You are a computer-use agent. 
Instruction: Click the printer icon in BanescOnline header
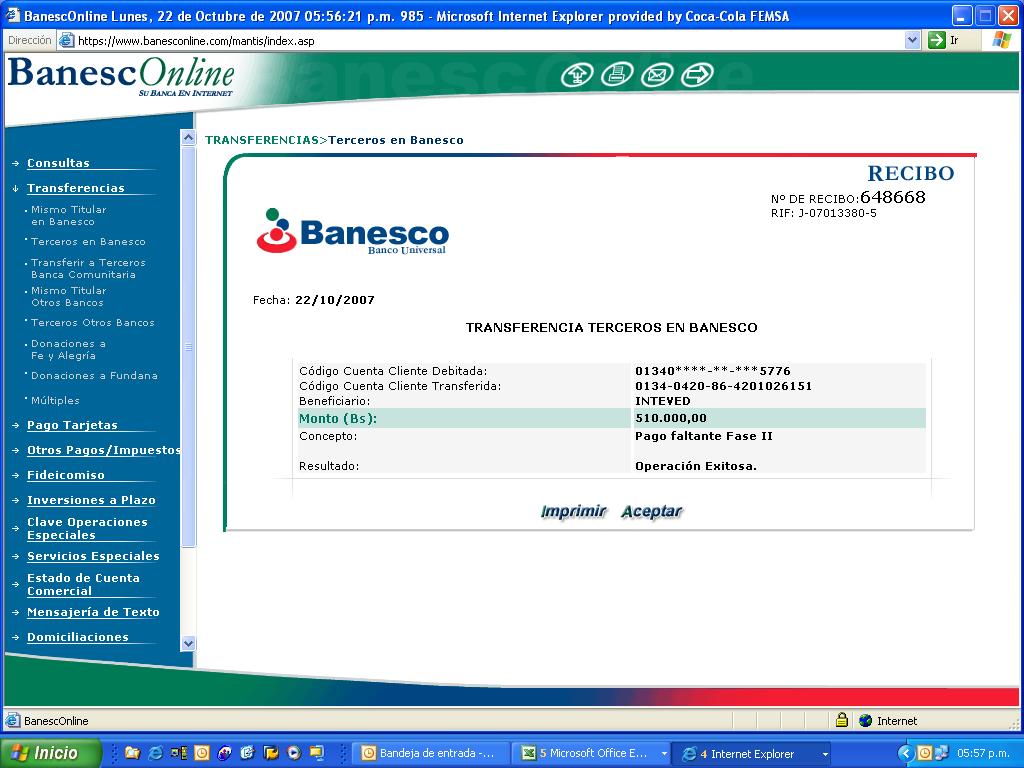point(616,74)
